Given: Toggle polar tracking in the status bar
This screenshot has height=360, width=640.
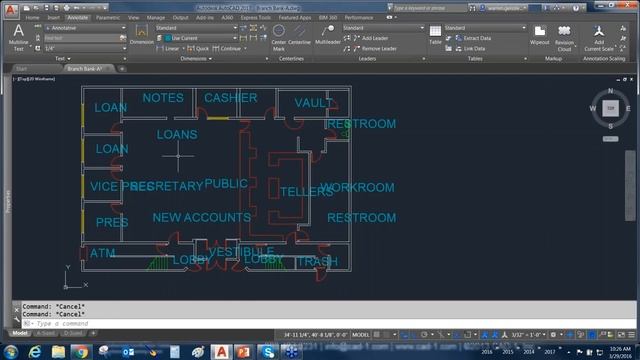Looking at the screenshot, I should [x=424, y=335].
